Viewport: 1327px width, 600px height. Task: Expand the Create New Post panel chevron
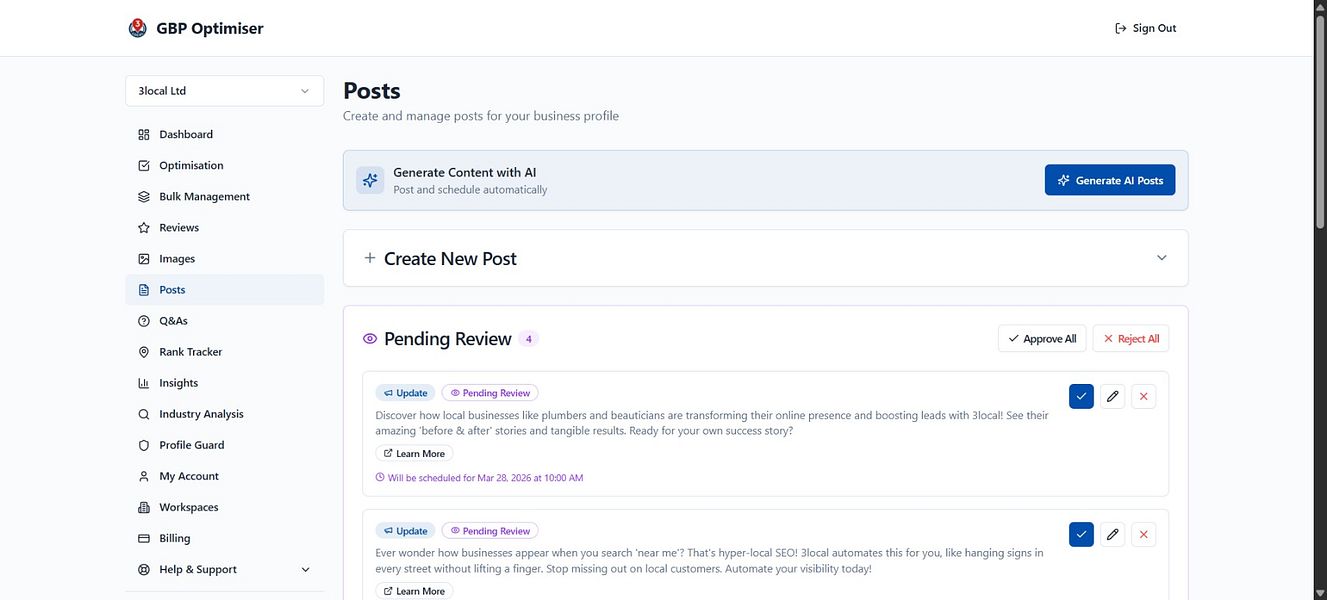point(1162,258)
